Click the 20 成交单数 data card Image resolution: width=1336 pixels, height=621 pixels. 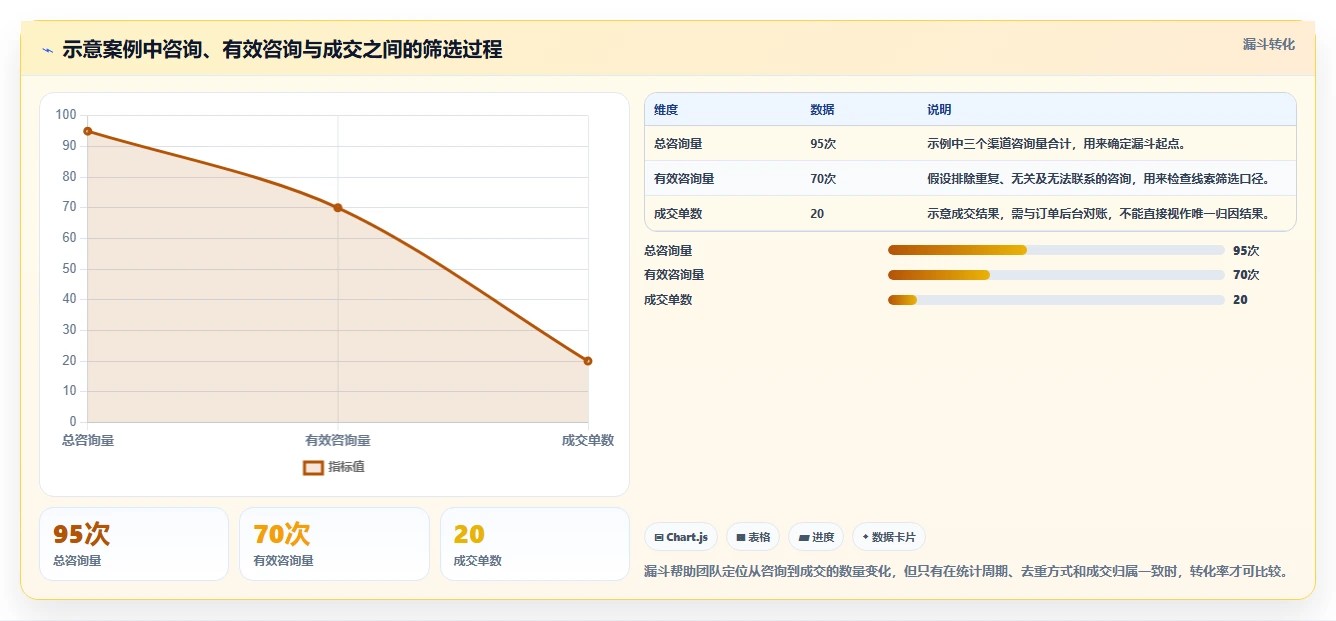535,544
